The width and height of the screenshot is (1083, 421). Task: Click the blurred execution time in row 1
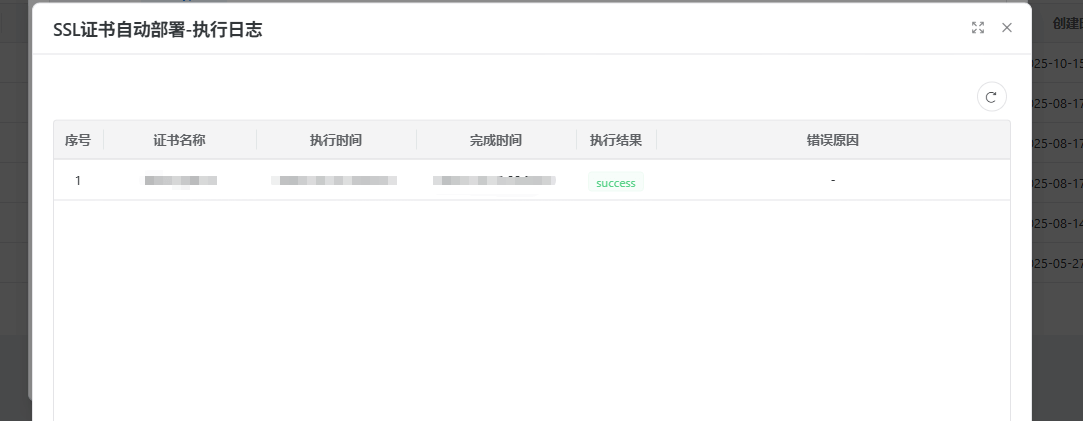tap(336, 181)
